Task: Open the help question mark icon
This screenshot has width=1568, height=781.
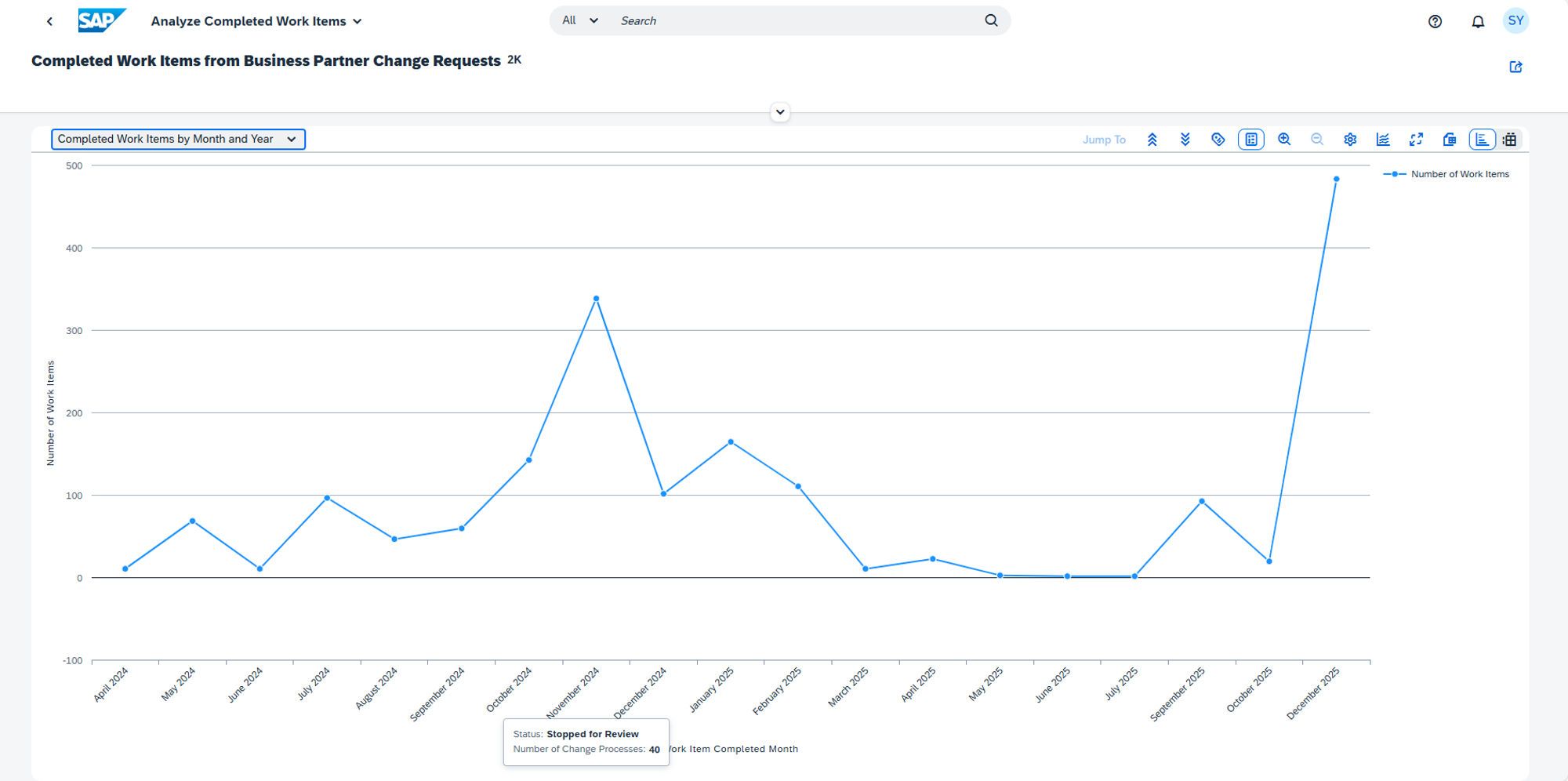Action: pos(1435,21)
